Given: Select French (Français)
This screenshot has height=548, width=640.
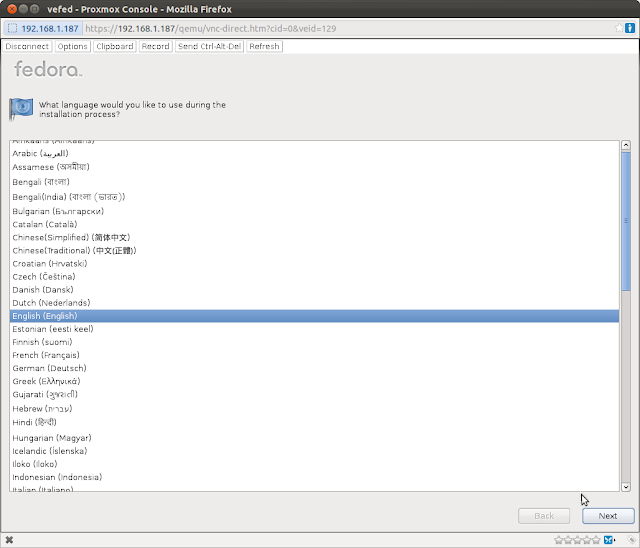Looking at the screenshot, I should coord(314,355).
